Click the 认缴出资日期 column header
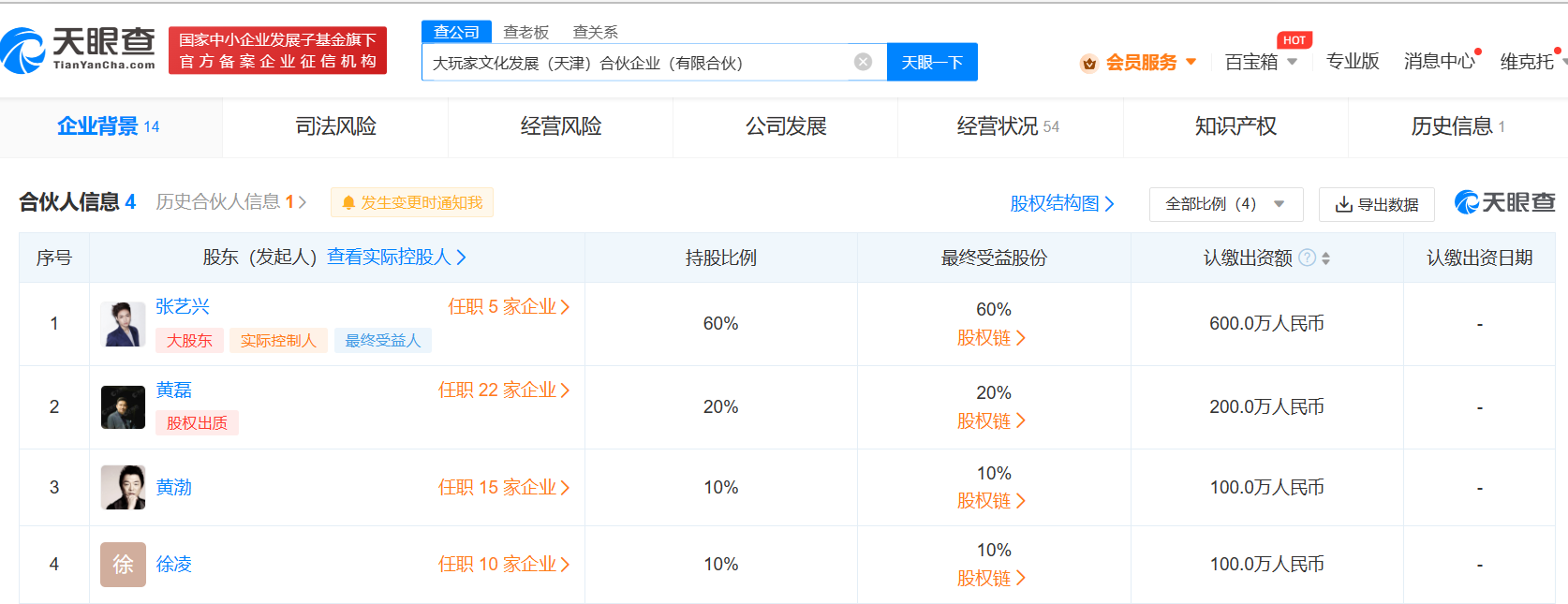The image size is (1568, 604). pos(1479,258)
